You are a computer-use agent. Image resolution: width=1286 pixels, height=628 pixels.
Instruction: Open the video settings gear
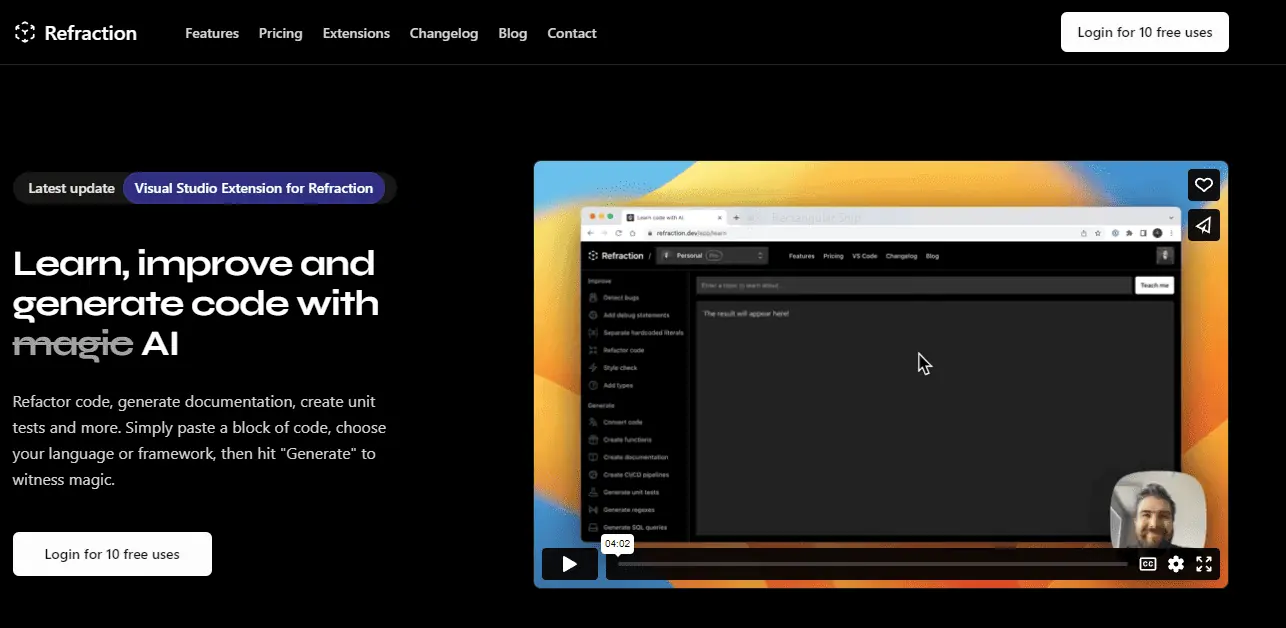pyautogui.click(x=1176, y=564)
